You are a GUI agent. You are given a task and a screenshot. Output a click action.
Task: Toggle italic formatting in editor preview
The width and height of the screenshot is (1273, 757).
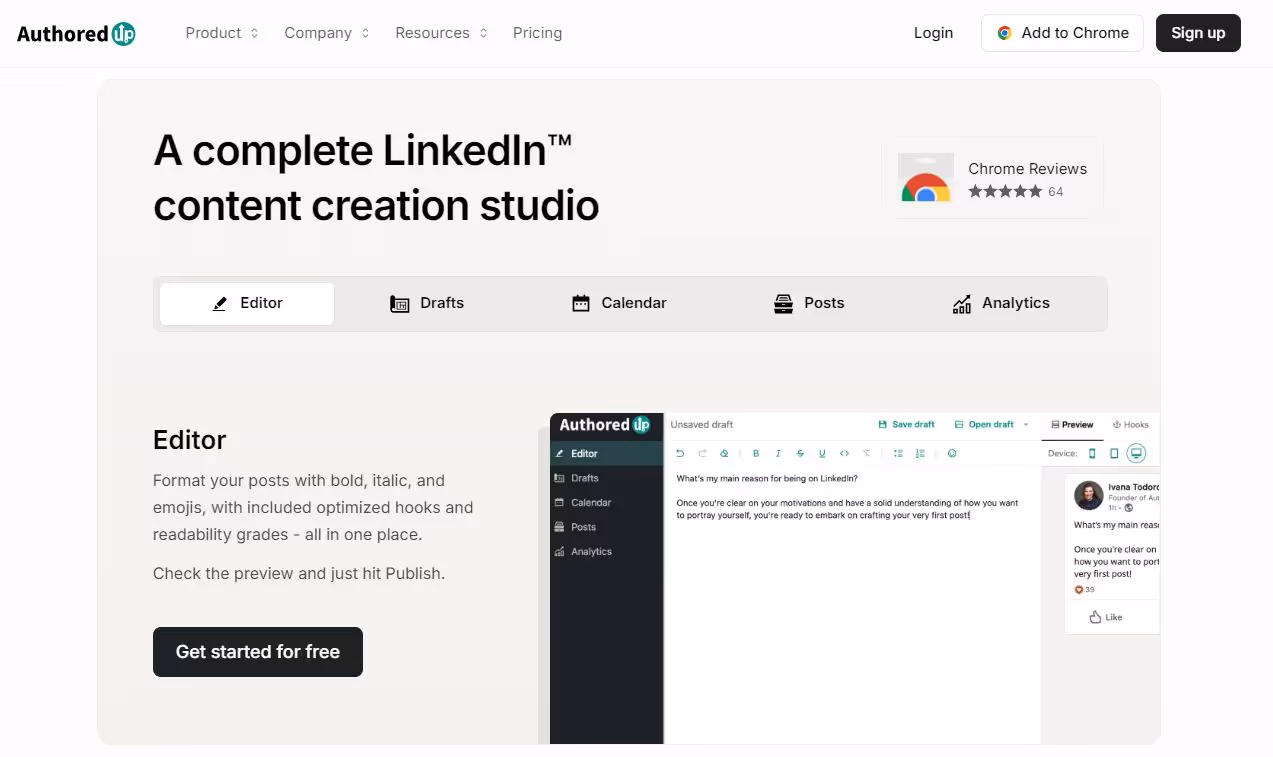click(778, 453)
